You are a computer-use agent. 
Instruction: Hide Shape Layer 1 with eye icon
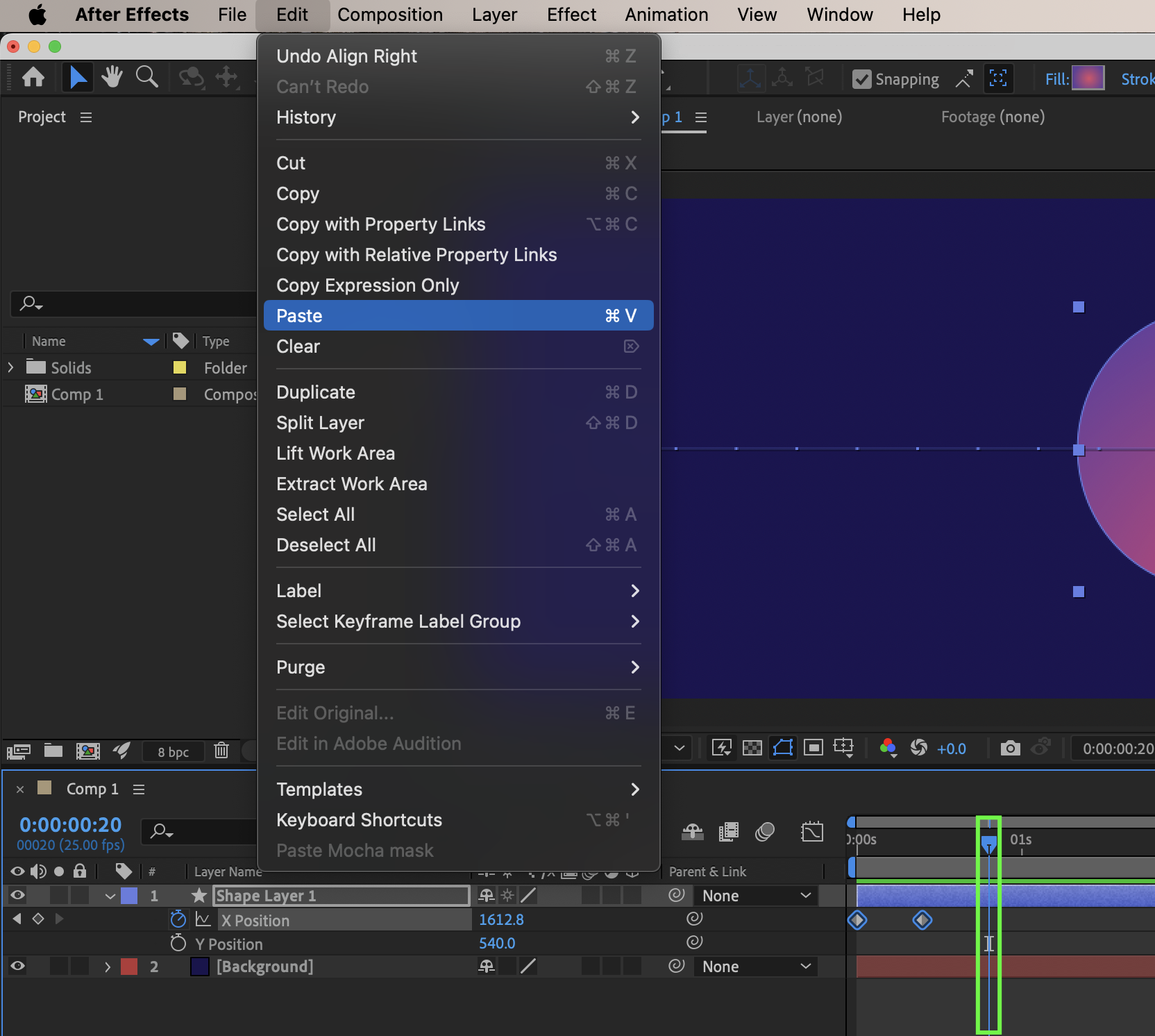(17, 895)
